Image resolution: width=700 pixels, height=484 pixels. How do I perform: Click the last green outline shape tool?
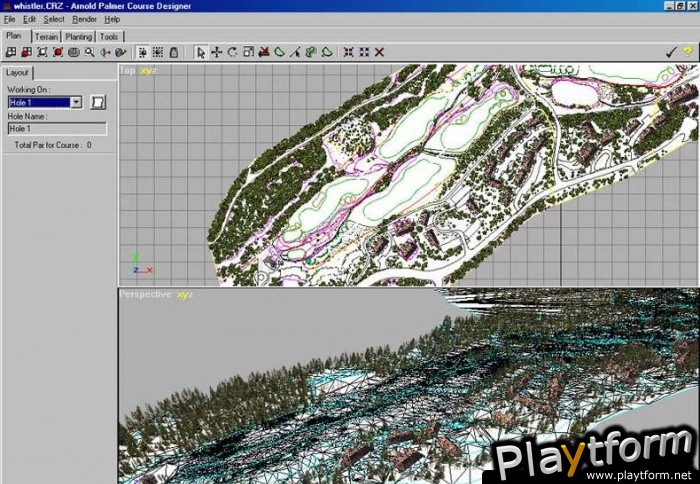point(327,52)
